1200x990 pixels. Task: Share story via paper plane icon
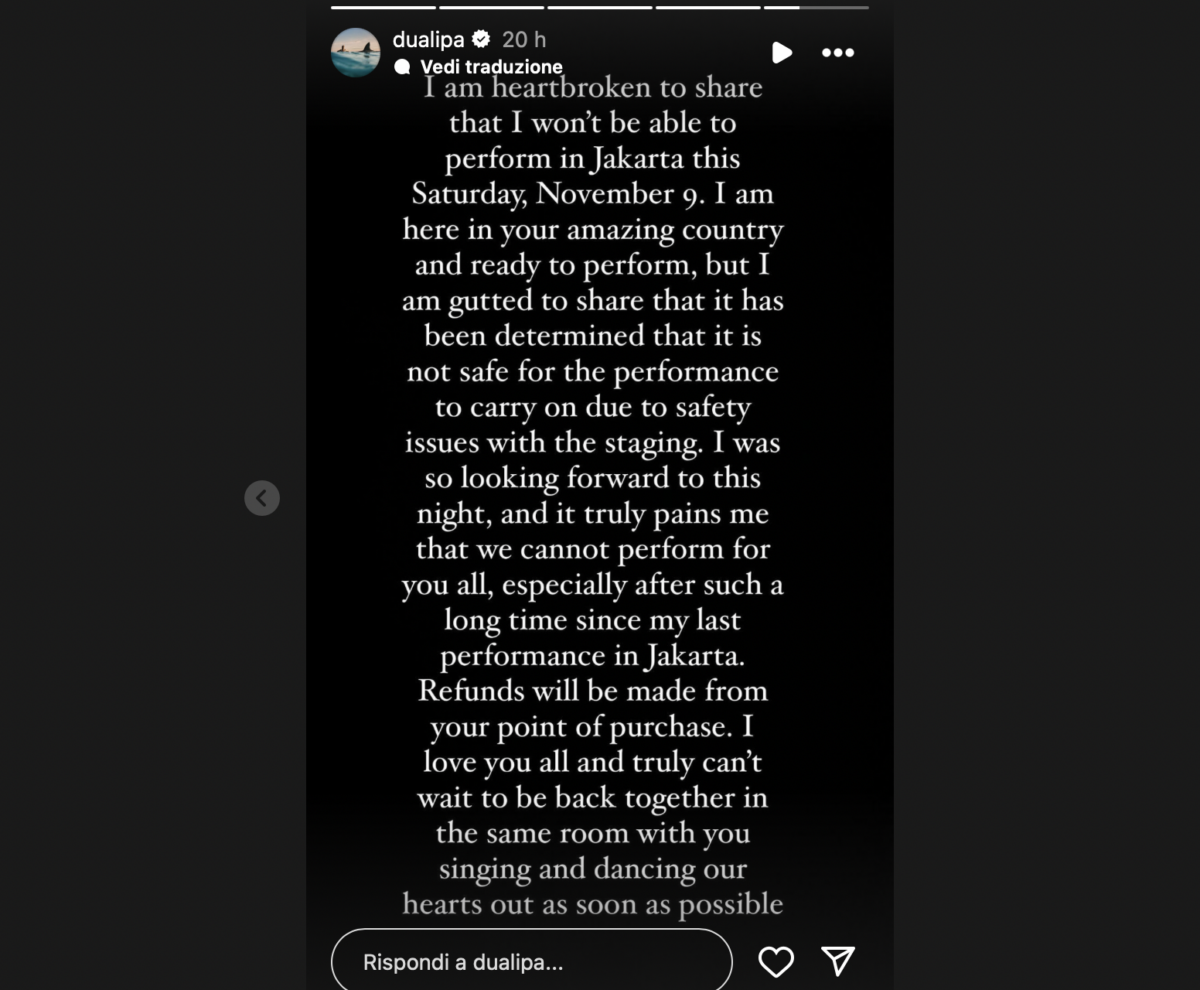coord(838,962)
